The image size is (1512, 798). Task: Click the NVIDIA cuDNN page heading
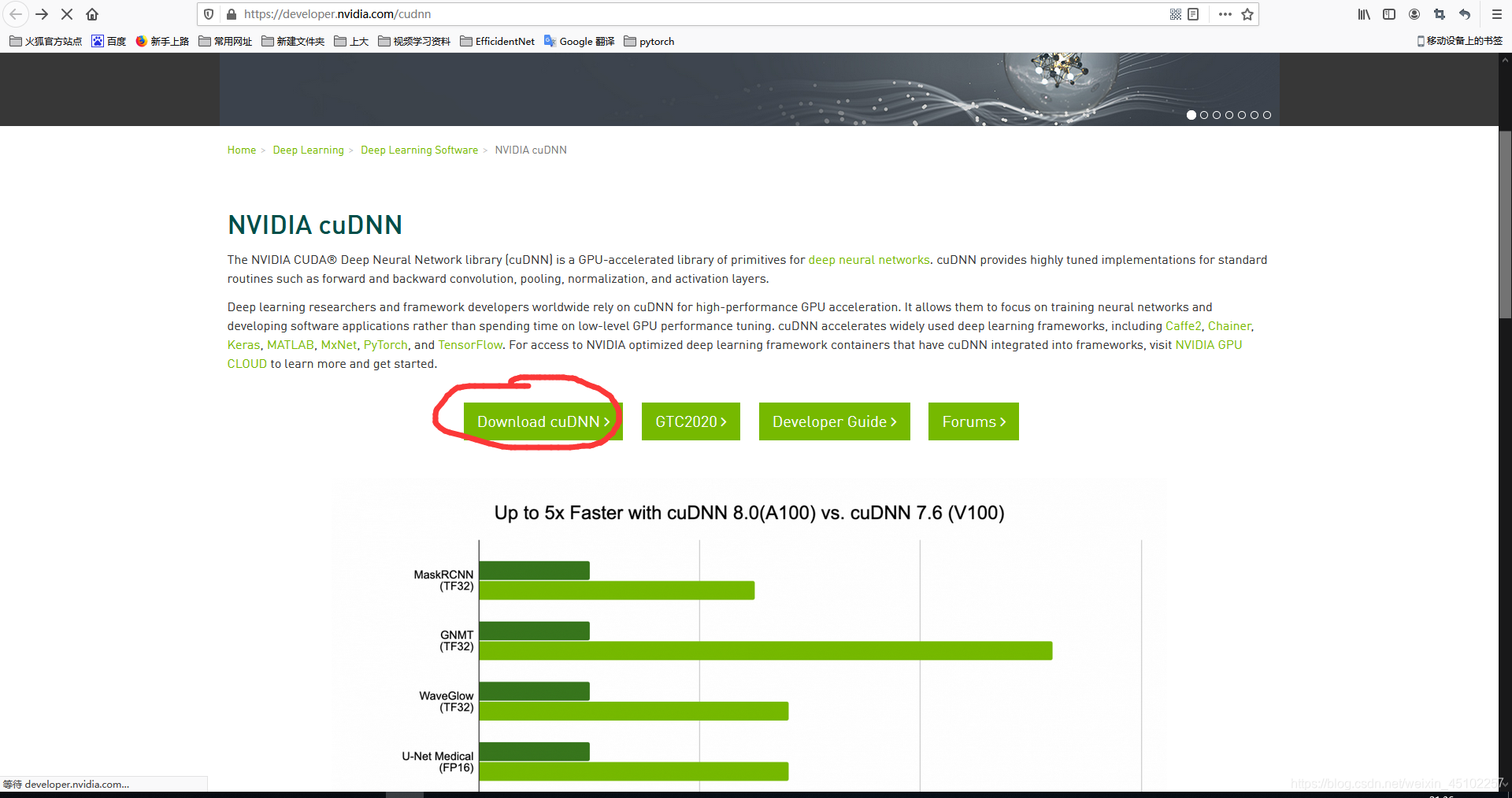point(315,225)
